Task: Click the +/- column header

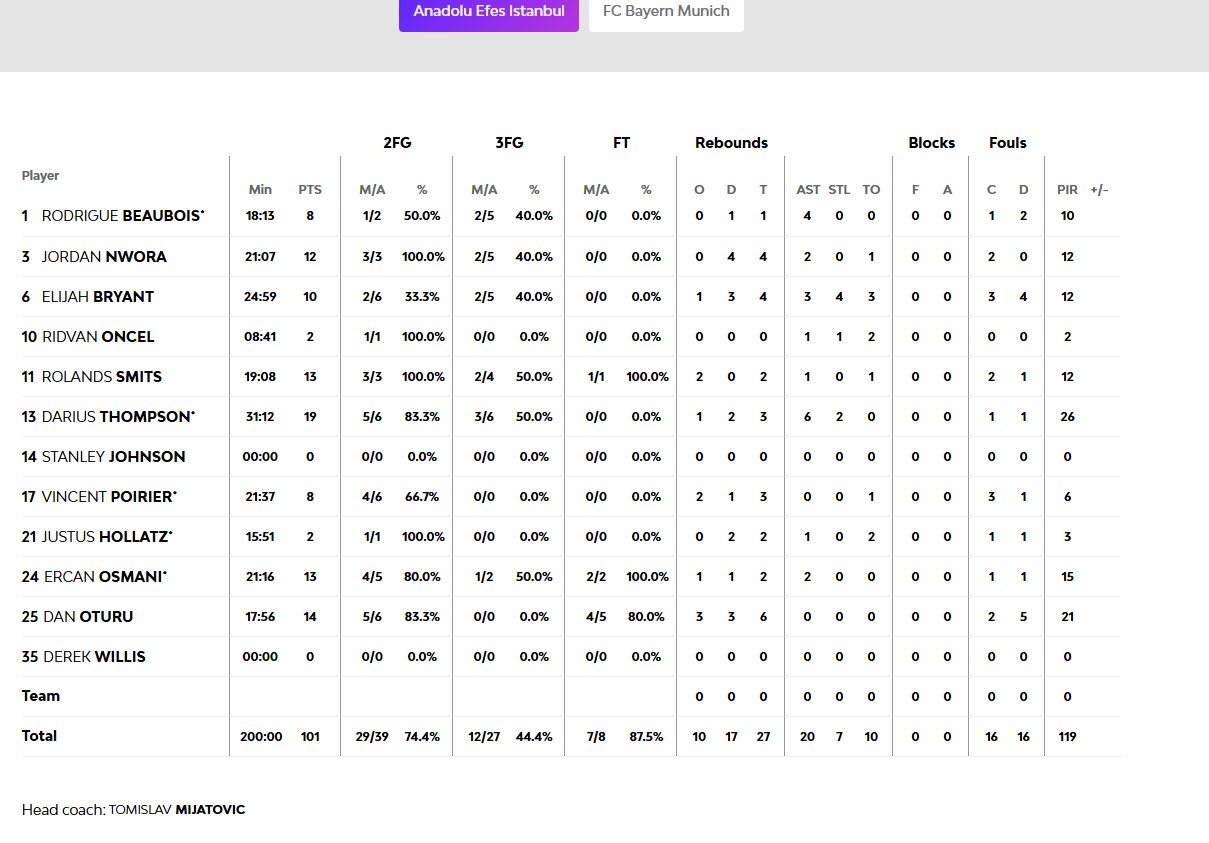Action: tap(1099, 190)
